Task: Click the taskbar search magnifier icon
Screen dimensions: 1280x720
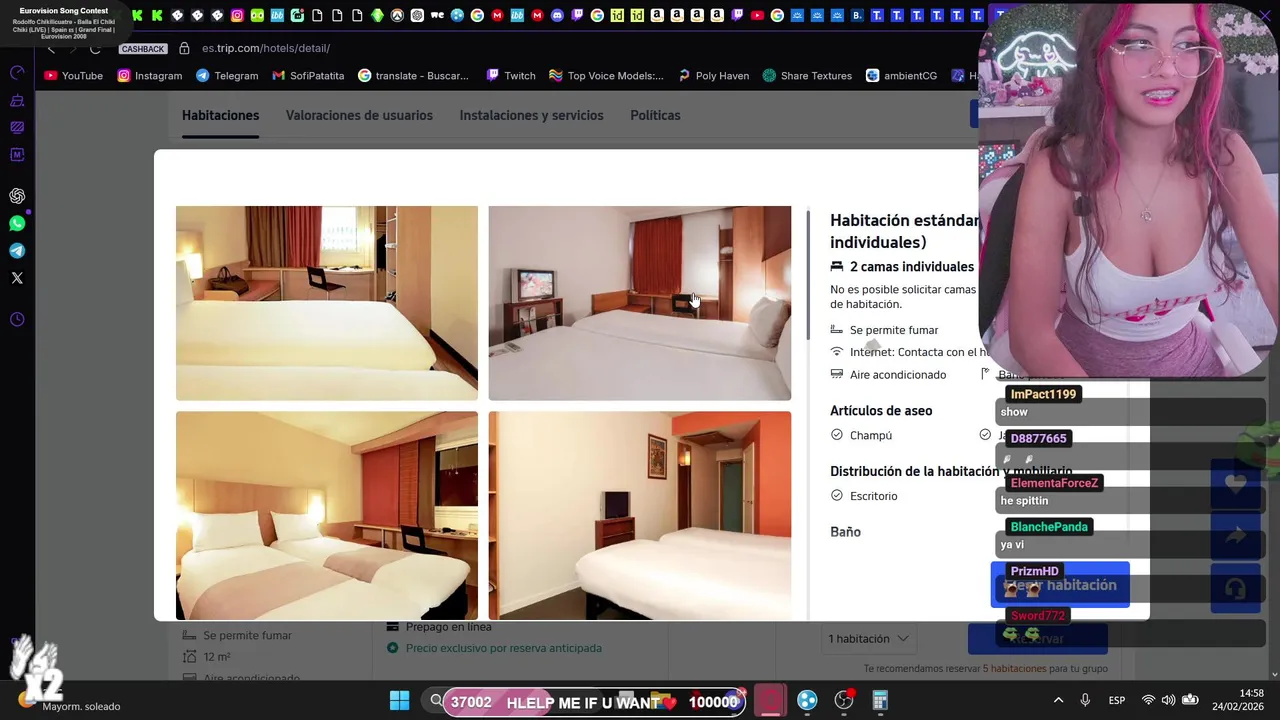Action: click(x=436, y=701)
